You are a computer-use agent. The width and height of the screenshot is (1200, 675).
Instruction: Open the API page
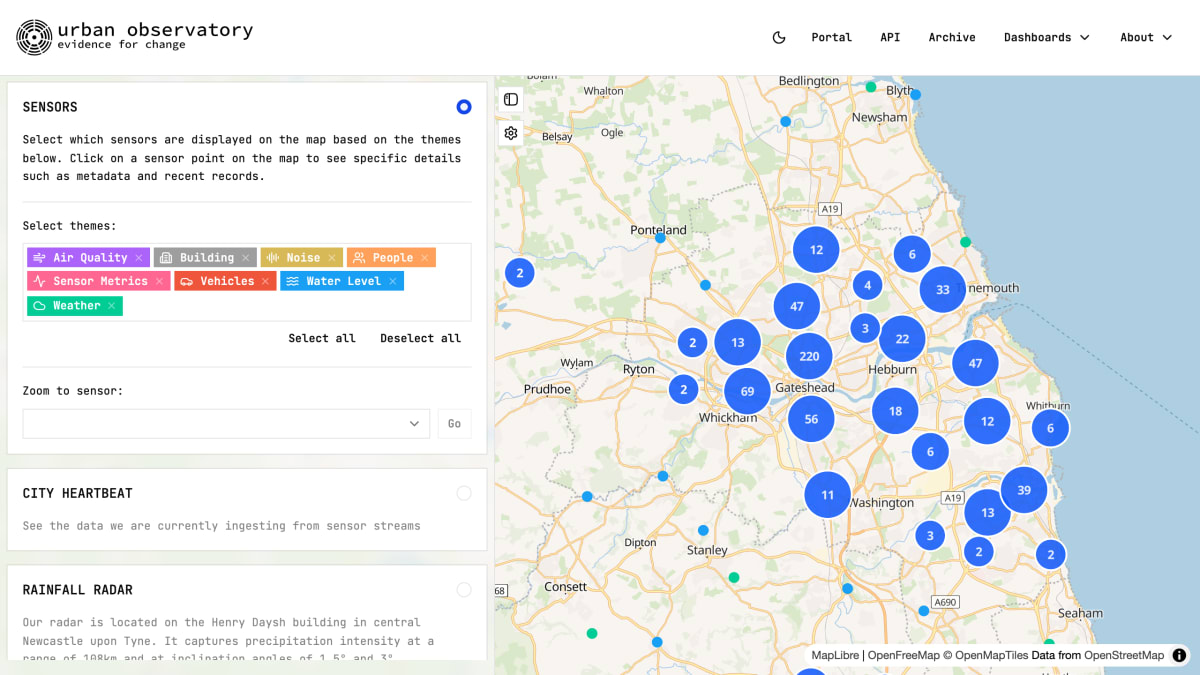[x=890, y=37]
